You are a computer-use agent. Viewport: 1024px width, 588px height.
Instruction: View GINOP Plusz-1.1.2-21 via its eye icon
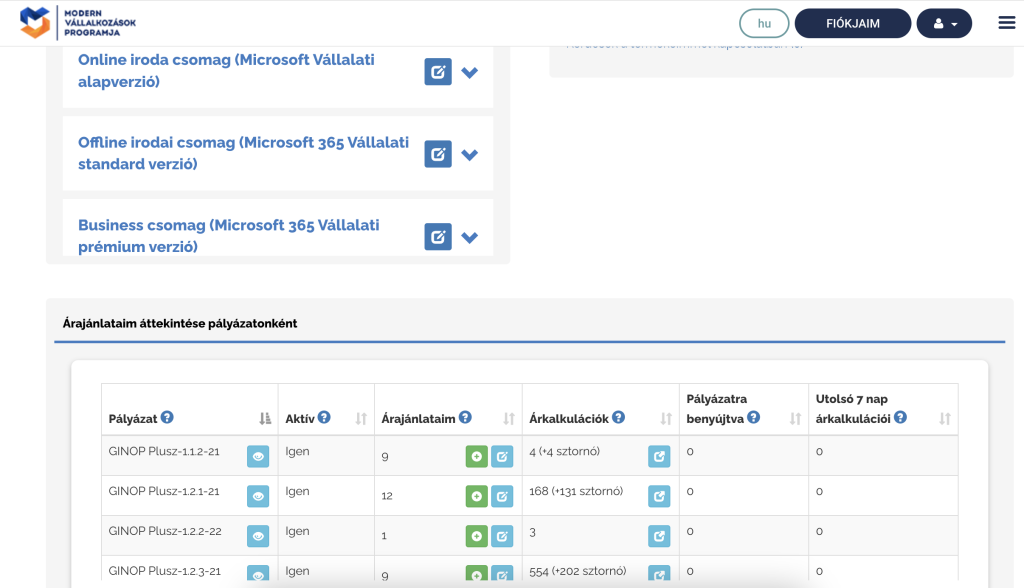pyautogui.click(x=258, y=455)
